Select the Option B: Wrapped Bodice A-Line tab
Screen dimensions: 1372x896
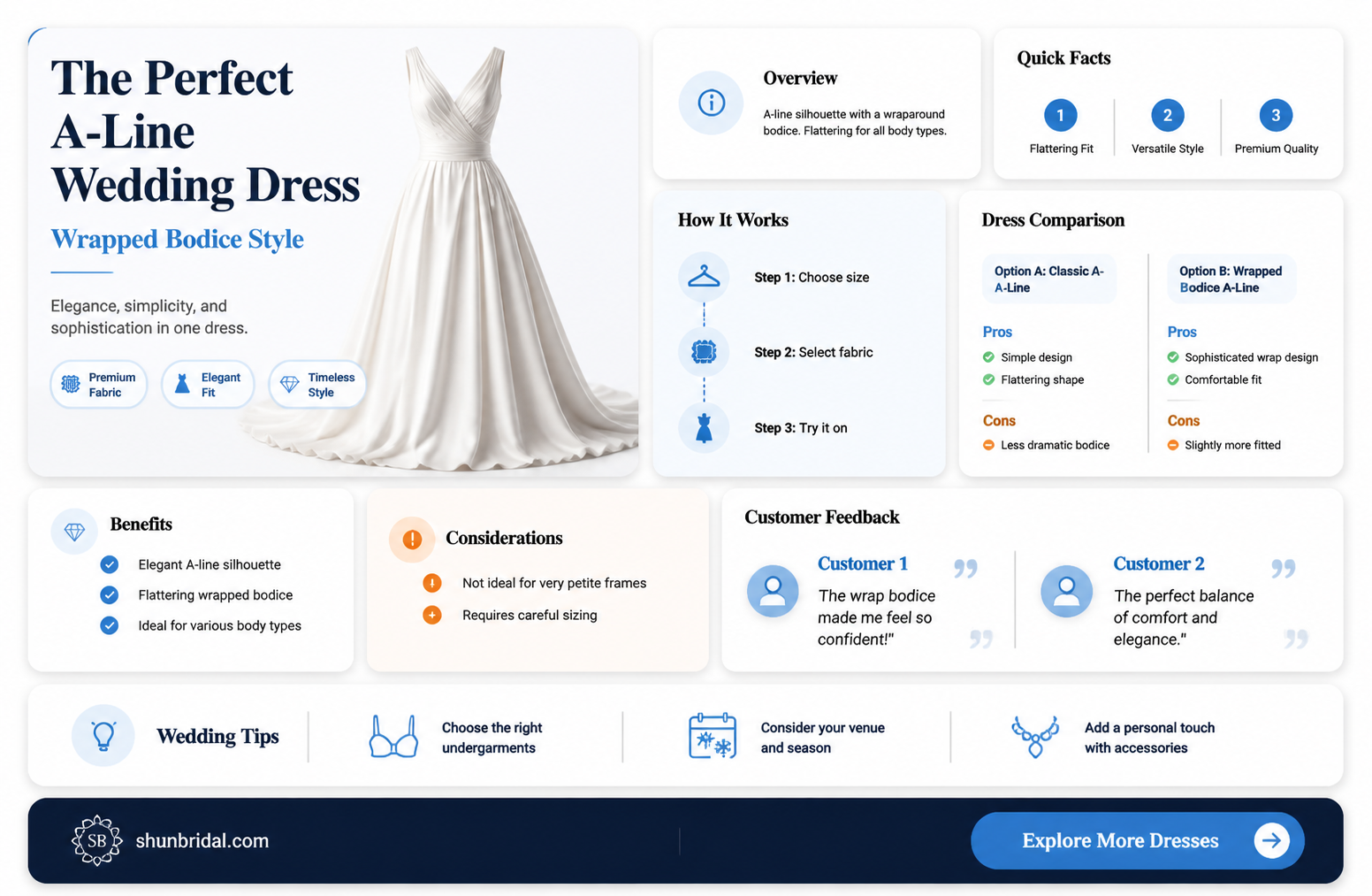(x=1231, y=280)
